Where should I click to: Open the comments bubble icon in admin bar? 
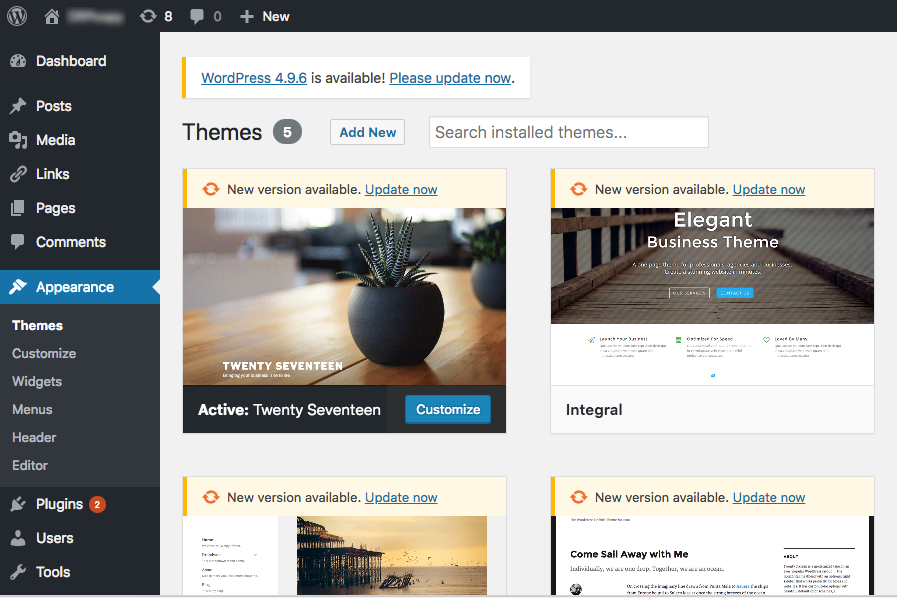[x=197, y=17]
